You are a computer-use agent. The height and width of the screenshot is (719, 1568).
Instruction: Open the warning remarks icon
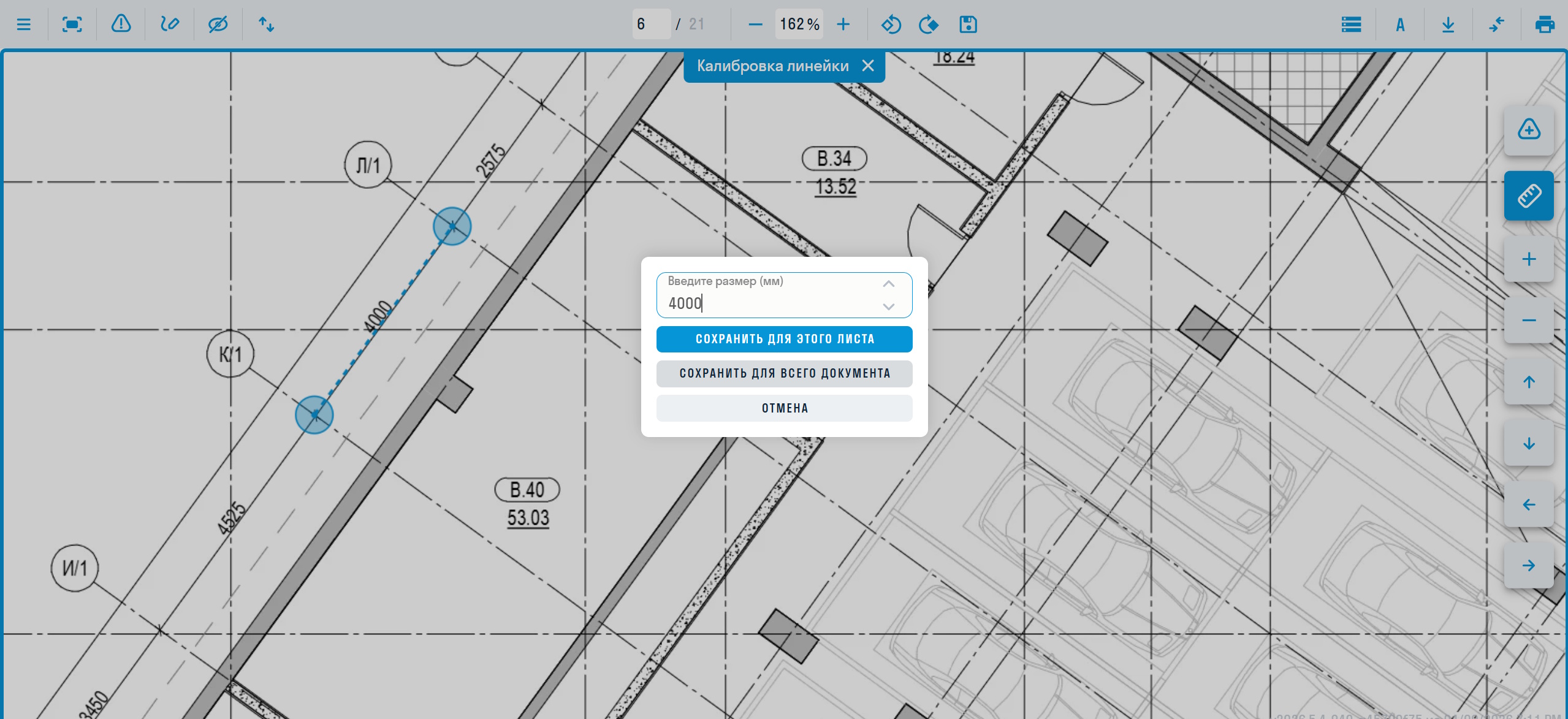point(121,25)
